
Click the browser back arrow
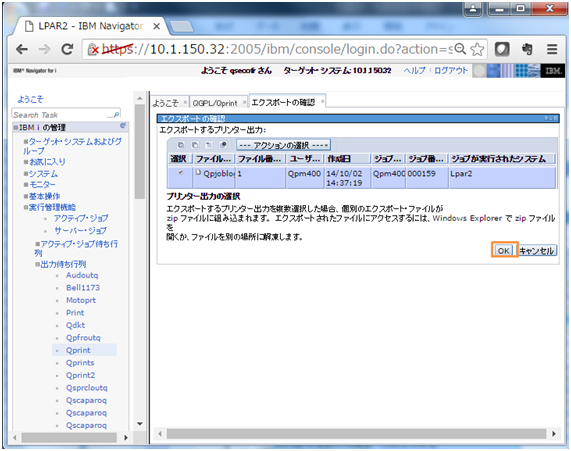[22, 49]
